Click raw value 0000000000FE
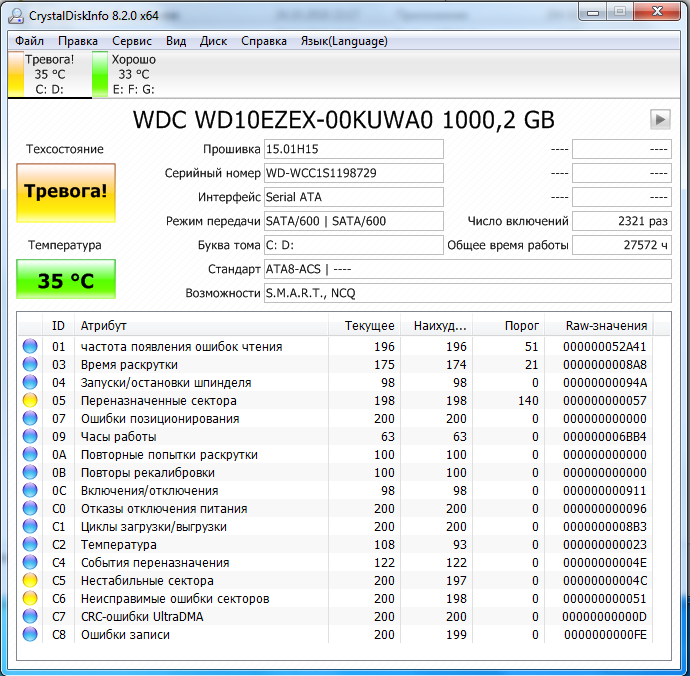Image resolution: width=690 pixels, height=676 pixels. [605, 635]
